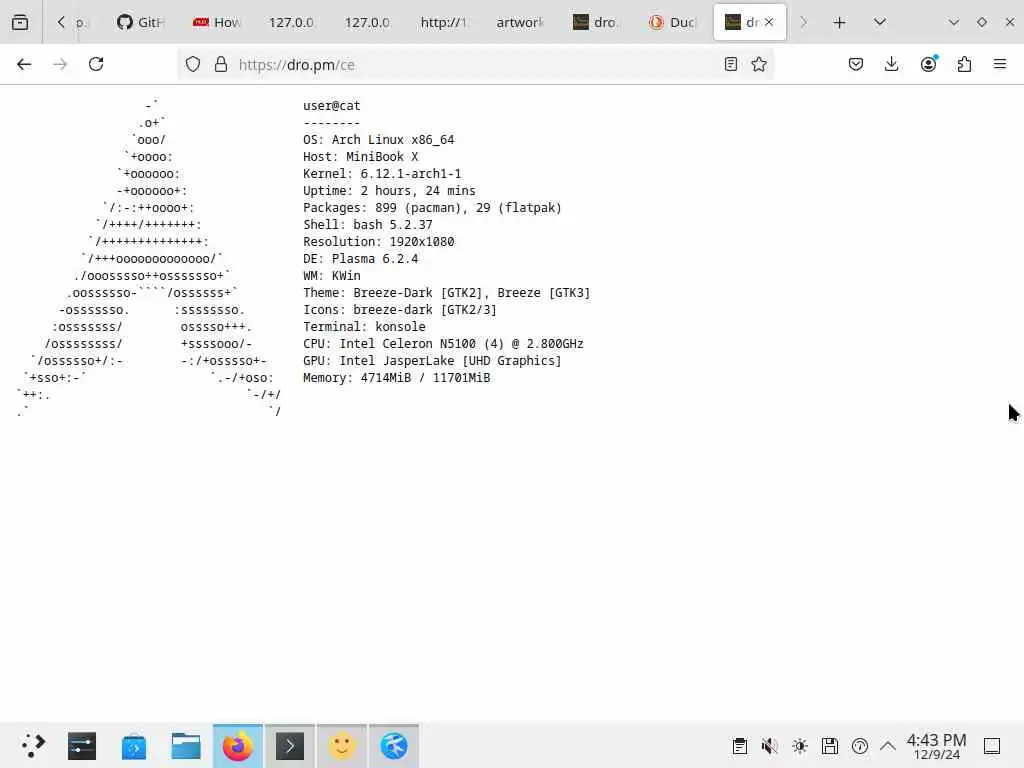Image resolution: width=1024 pixels, height=768 pixels.
Task: Close the active dro.pm tab
Action: [x=769, y=22]
